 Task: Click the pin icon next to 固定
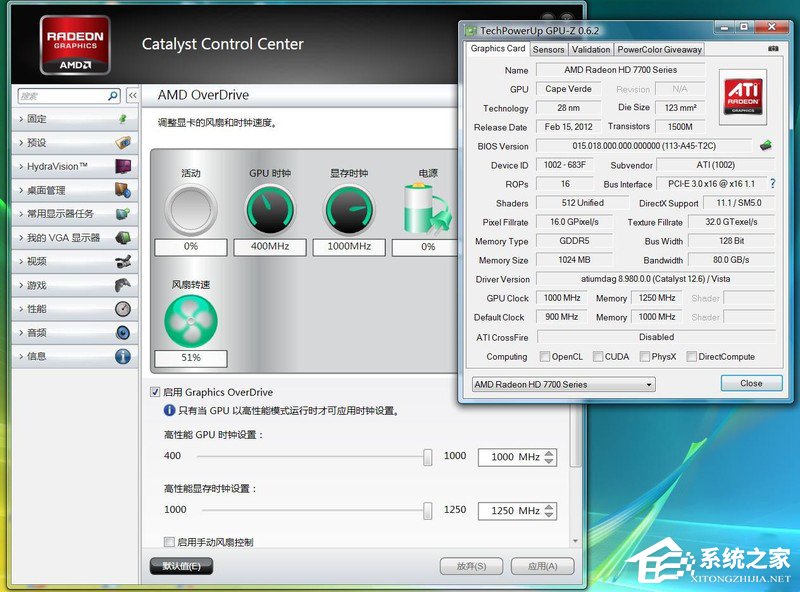tap(123, 118)
